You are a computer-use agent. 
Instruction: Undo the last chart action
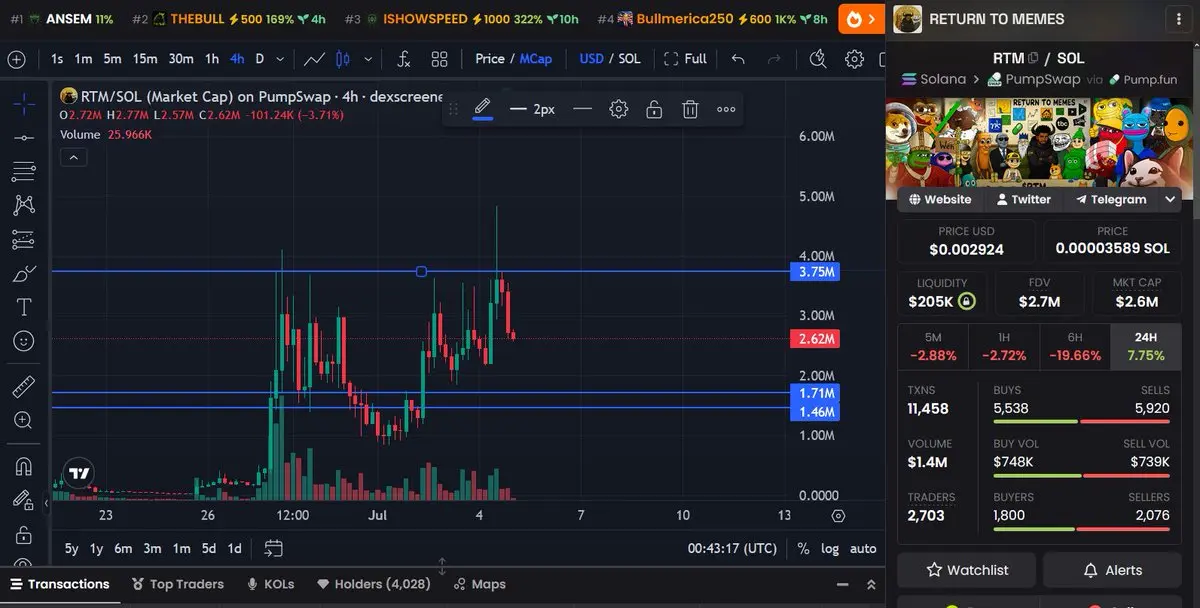click(738, 59)
